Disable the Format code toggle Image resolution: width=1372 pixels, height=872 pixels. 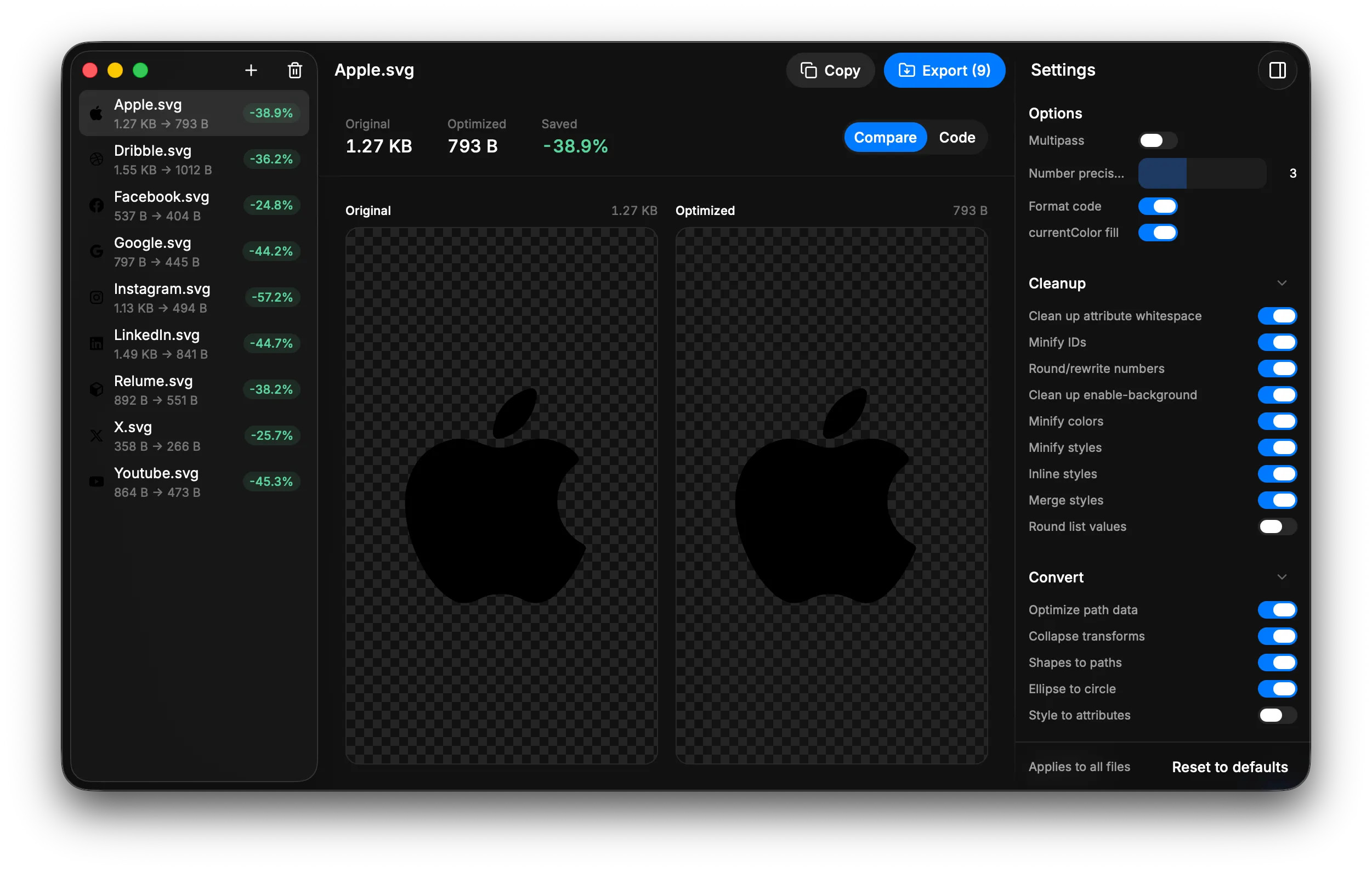pos(1157,206)
